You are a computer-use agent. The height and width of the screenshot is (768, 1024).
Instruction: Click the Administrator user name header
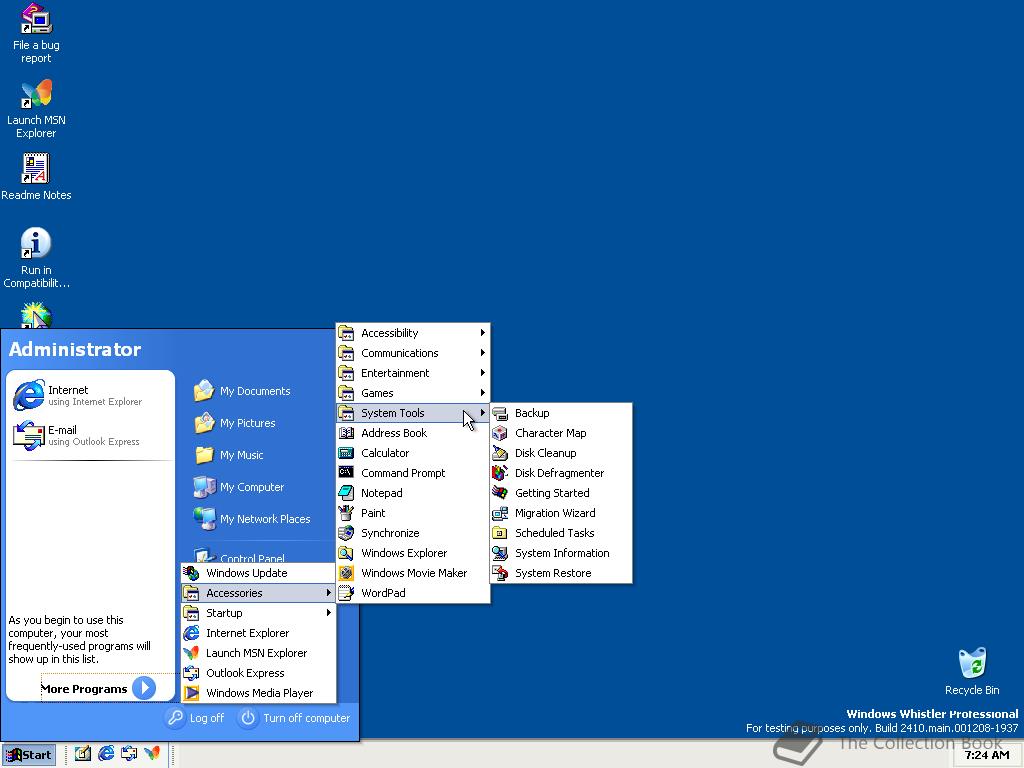tap(75, 349)
